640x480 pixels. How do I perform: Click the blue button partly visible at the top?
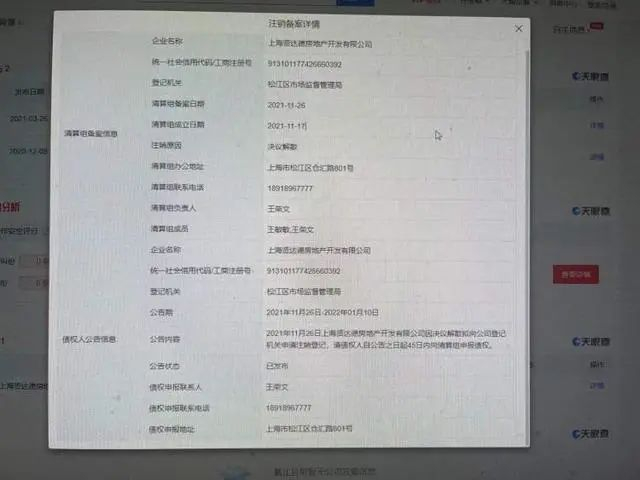pos(355,2)
